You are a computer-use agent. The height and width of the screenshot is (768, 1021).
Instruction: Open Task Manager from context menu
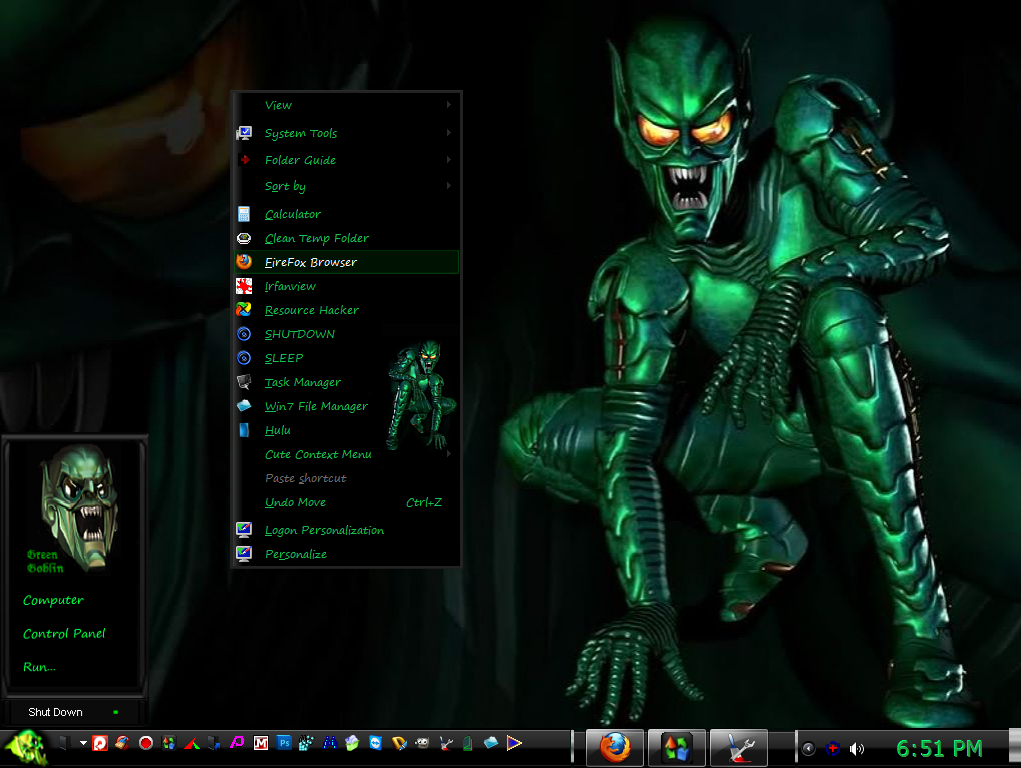pos(346,382)
